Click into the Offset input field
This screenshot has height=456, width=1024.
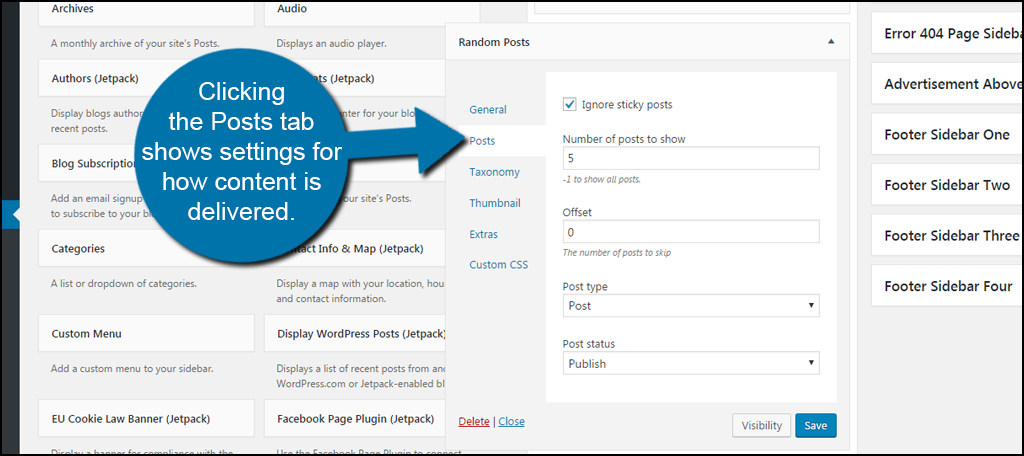tap(691, 232)
